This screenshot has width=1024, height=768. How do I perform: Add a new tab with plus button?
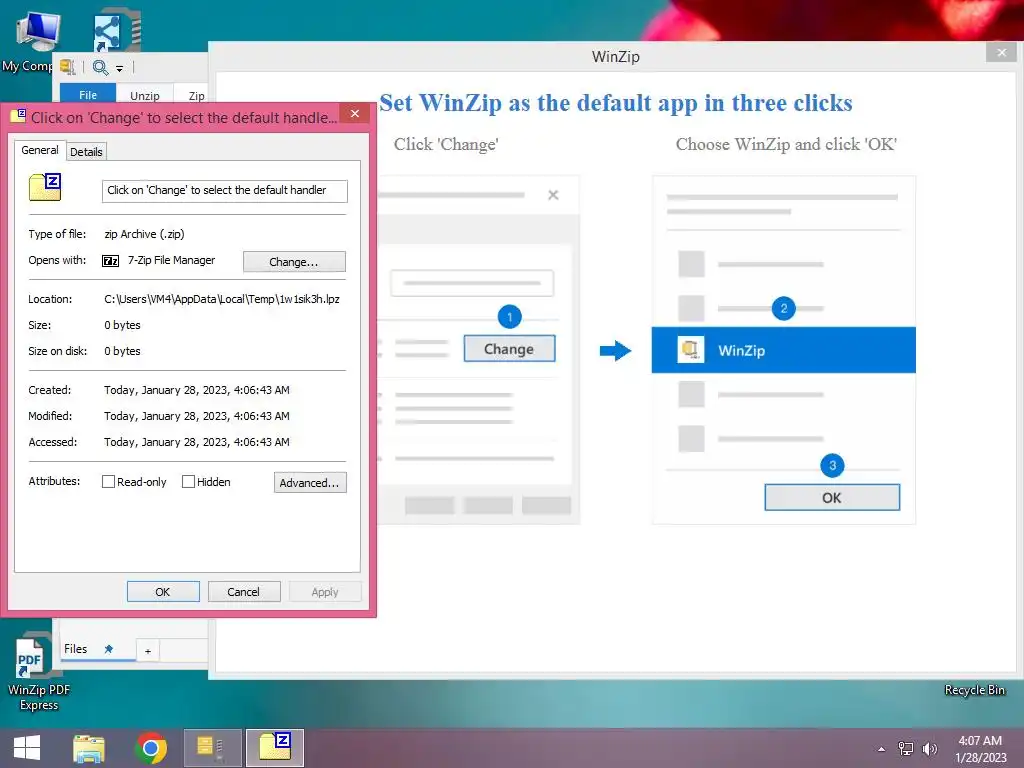pyautogui.click(x=148, y=650)
